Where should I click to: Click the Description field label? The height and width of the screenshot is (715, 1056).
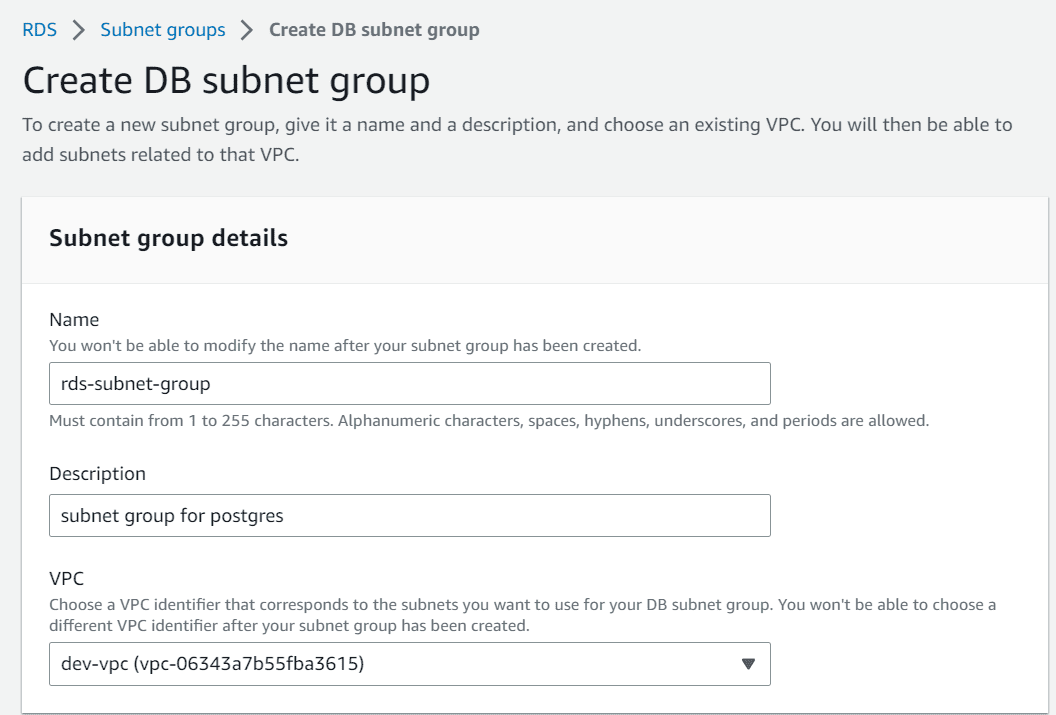(98, 474)
